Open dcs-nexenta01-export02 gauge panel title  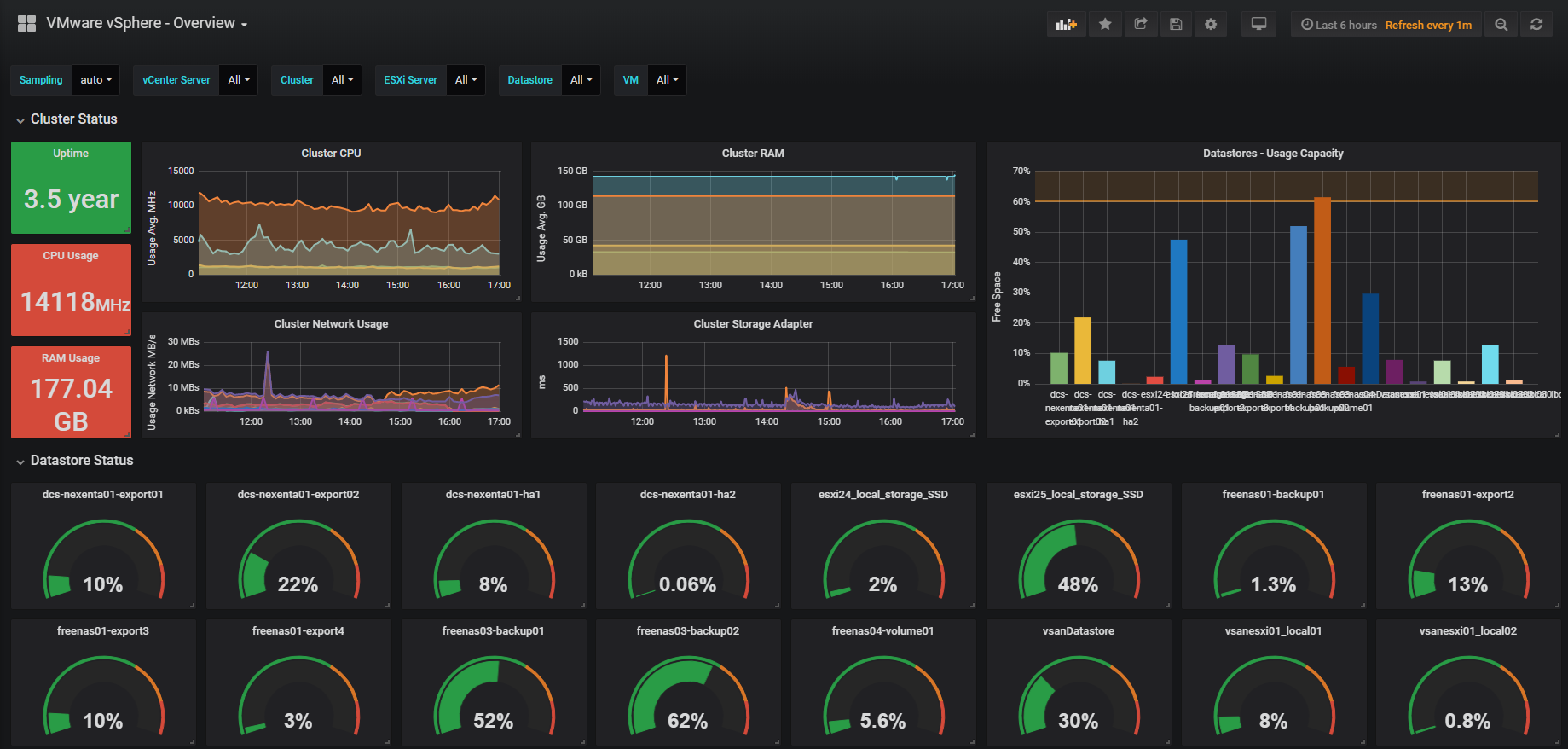298,495
